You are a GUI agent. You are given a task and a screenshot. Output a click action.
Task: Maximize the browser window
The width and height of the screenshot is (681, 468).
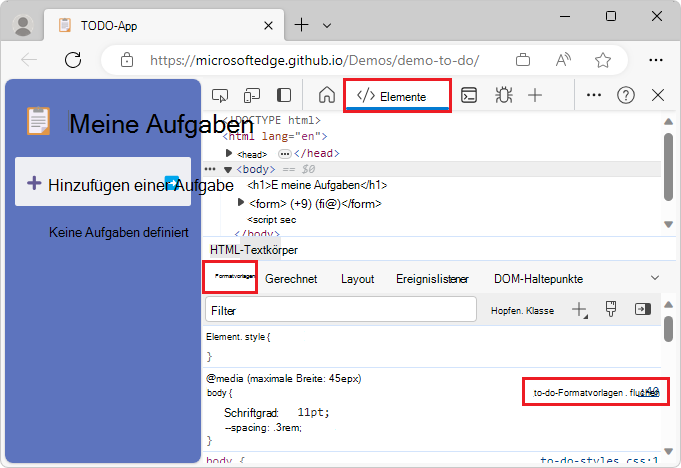611,16
